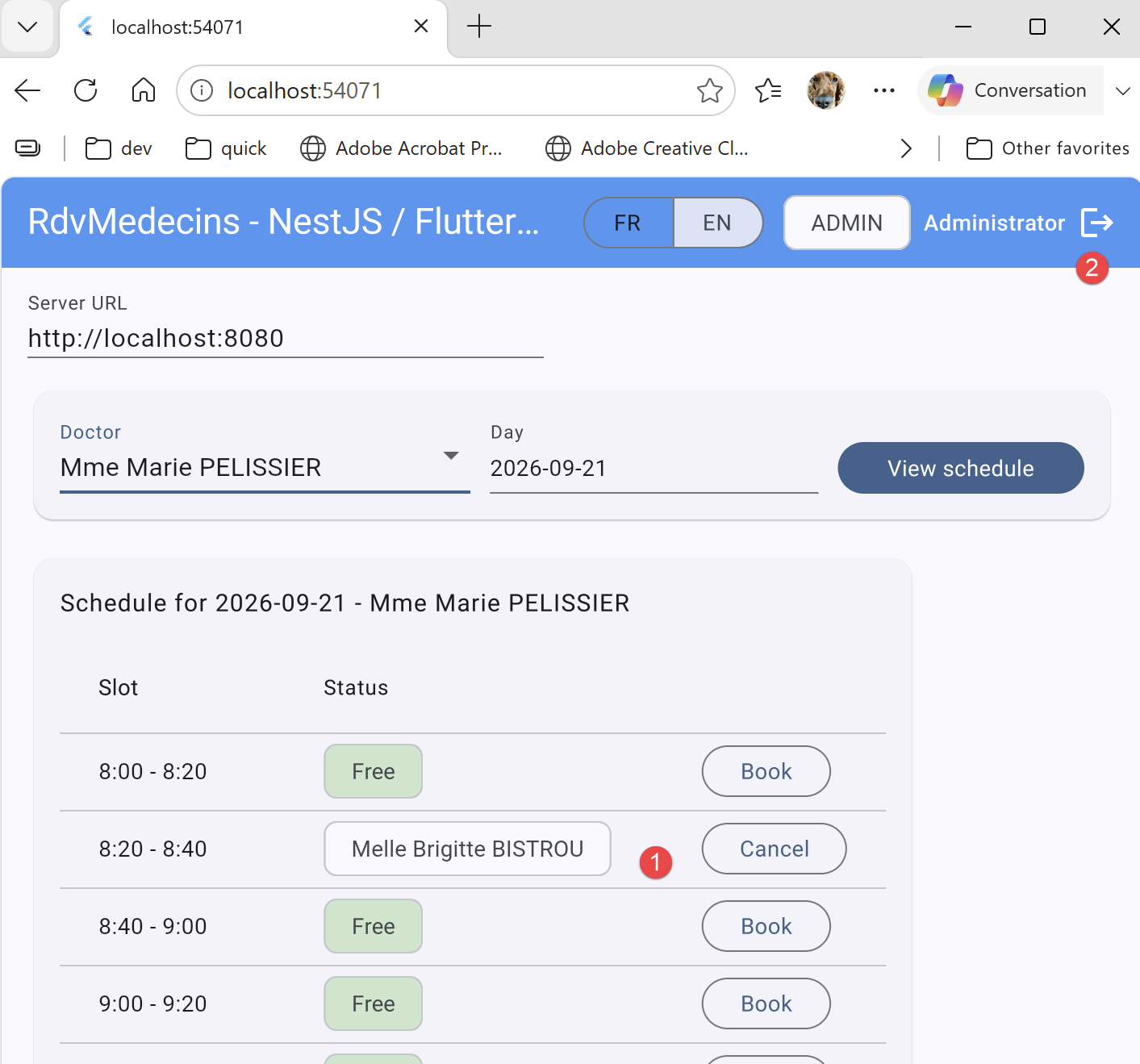Image resolution: width=1140 pixels, height=1064 pixels.
Task: Switch language to FR
Action: (628, 223)
